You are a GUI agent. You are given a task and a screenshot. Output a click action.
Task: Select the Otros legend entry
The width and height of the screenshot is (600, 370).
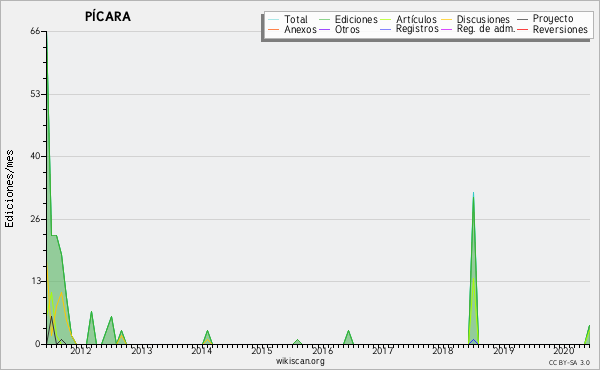(347, 29)
